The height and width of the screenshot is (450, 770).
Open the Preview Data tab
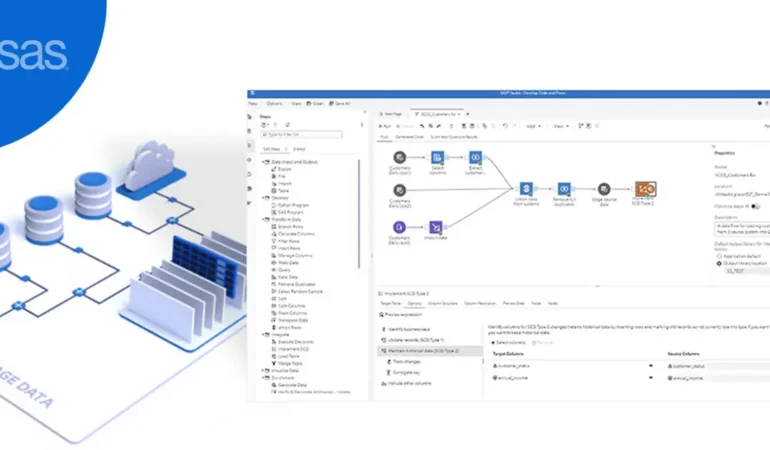click(513, 304)
